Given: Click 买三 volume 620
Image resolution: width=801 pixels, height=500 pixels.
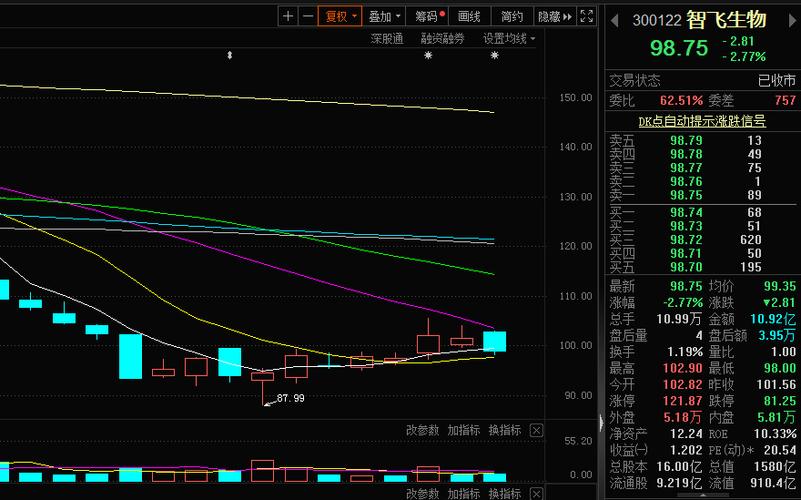Looking at the screenshot, I should tap(750, 240).
